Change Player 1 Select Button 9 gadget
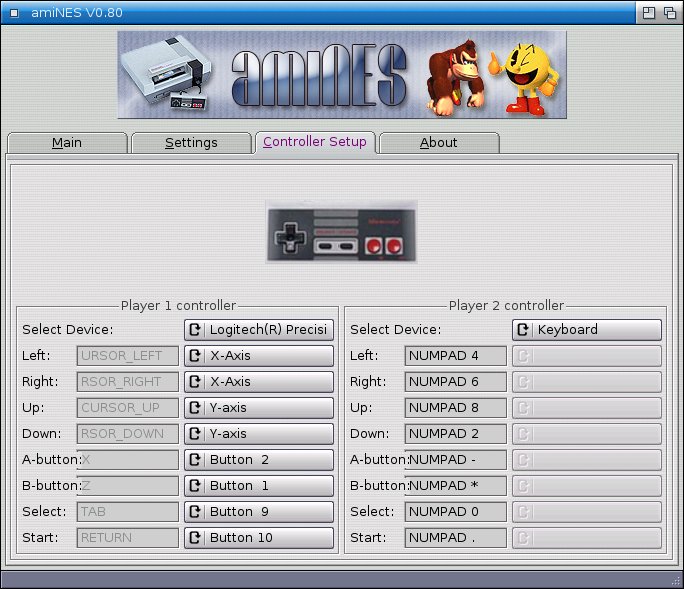This screenshot has width=684, height=589. tap(259, 512)
